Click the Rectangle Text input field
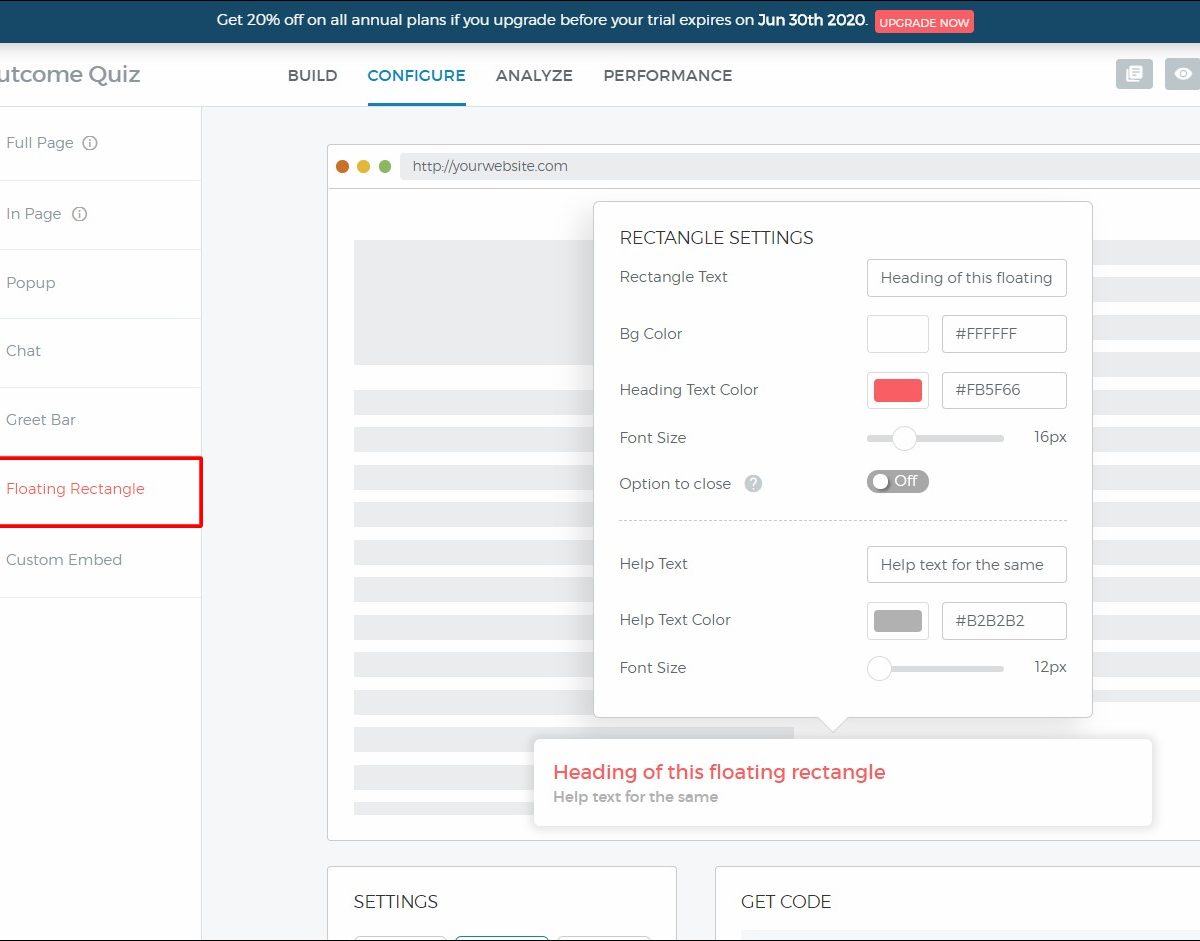This screenshot has height=941, width=1200. pyautogui.click(x=966, y=278)
